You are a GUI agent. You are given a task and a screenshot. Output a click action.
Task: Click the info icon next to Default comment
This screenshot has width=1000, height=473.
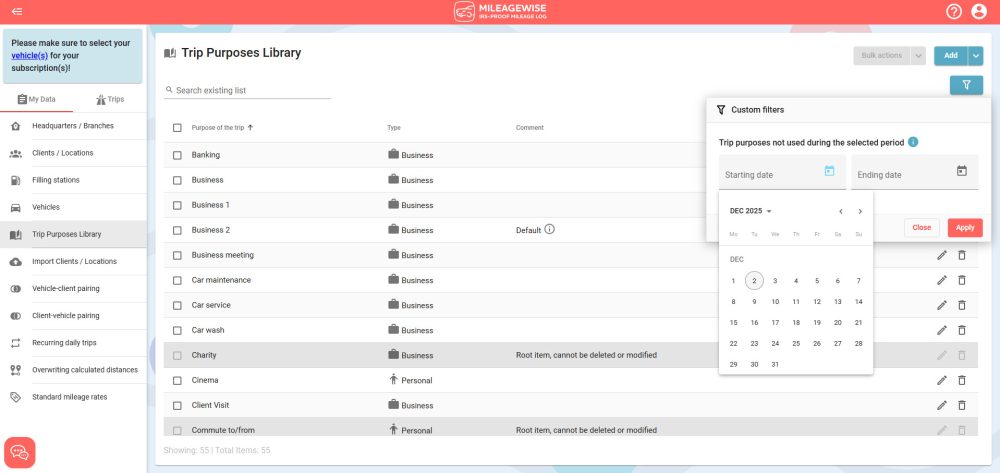point(549,229)
